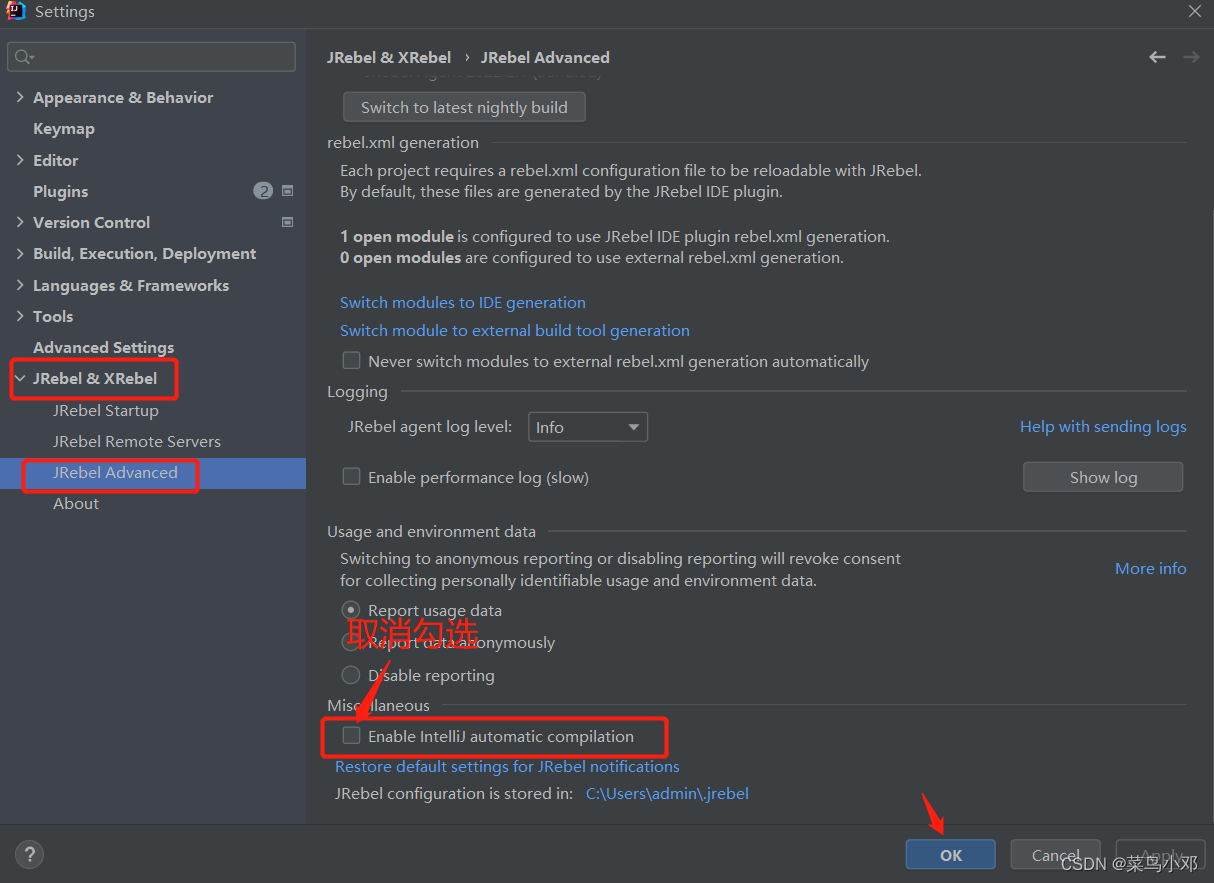
Task: Open the Help with sending logs link
Action: tap(1103, 426)
